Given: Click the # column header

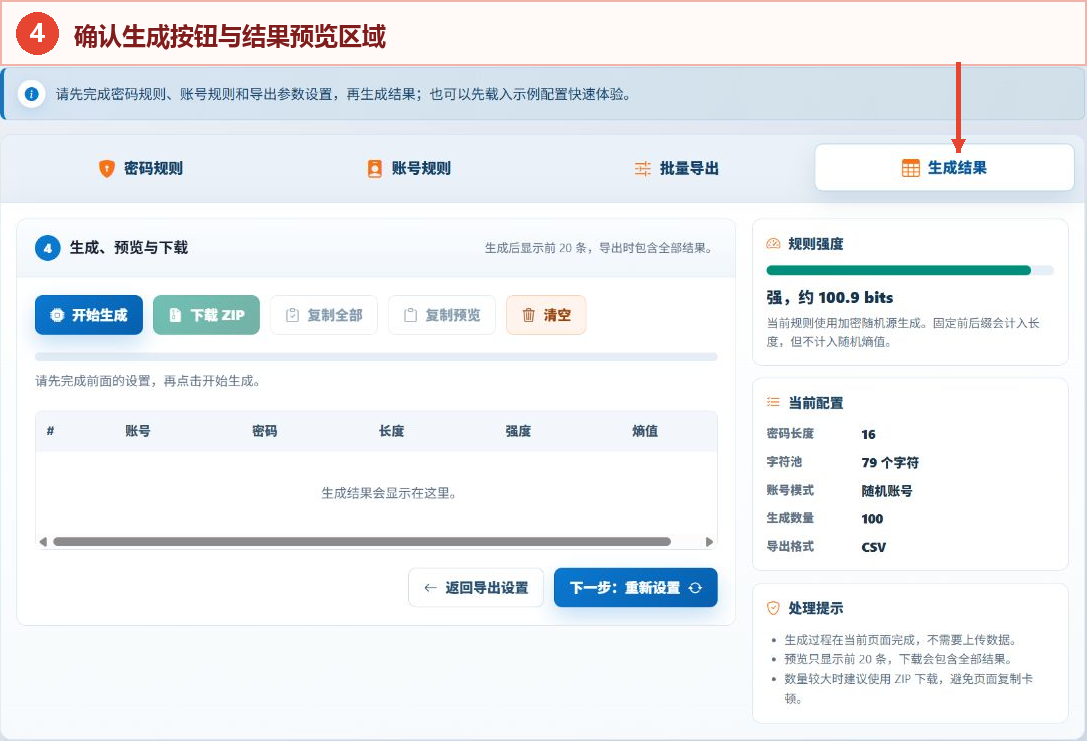Looking at the screenshot, I should 50,431.
